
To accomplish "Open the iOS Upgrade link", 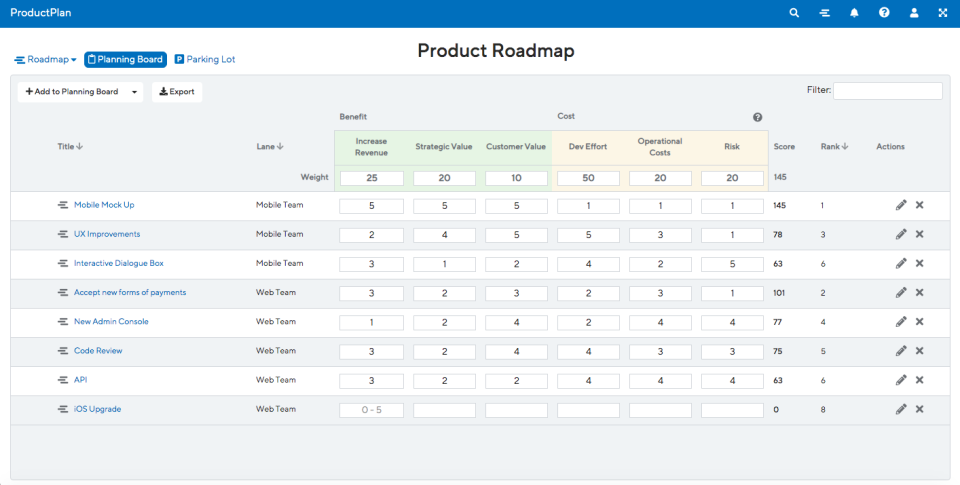I will [97, 409].
